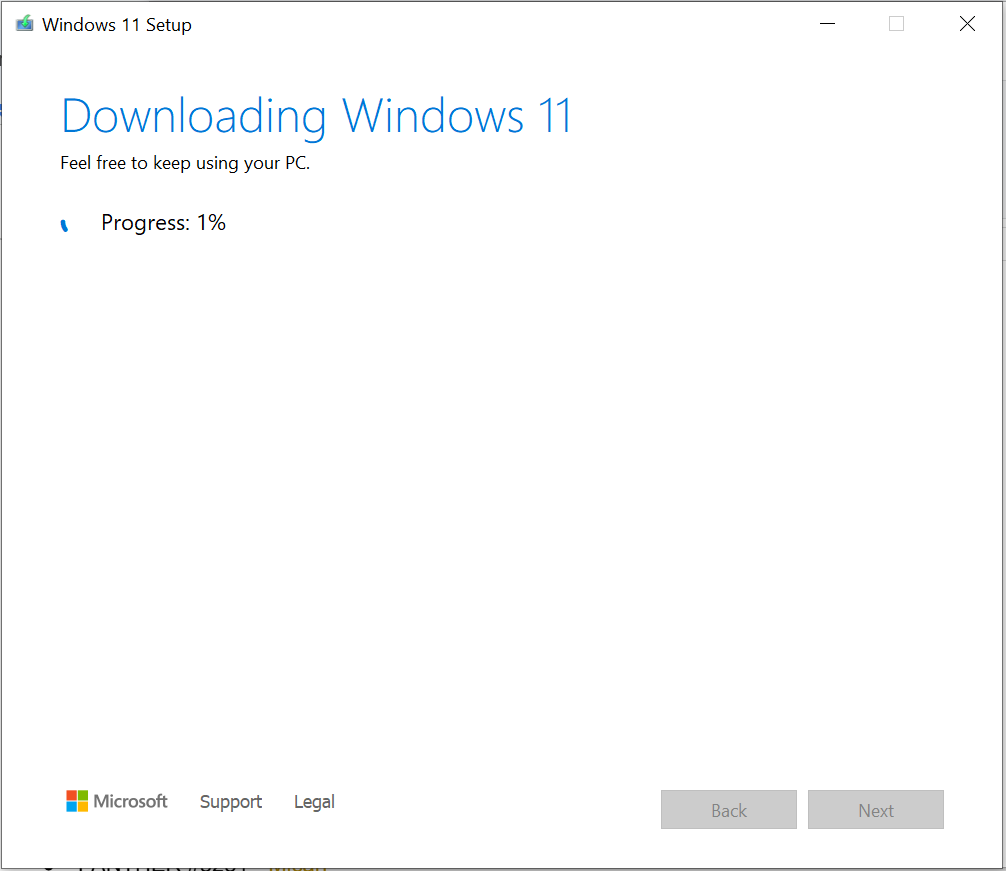
Task: Click the Microsoft wordmark text
Action: (130, 801)
